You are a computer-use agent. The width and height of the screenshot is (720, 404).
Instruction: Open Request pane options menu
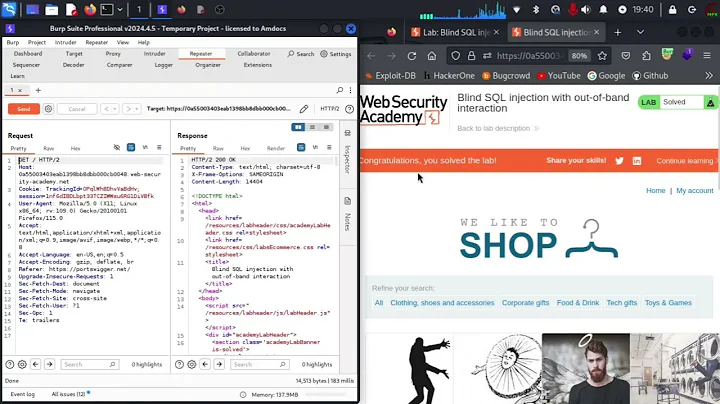[159, 147]
